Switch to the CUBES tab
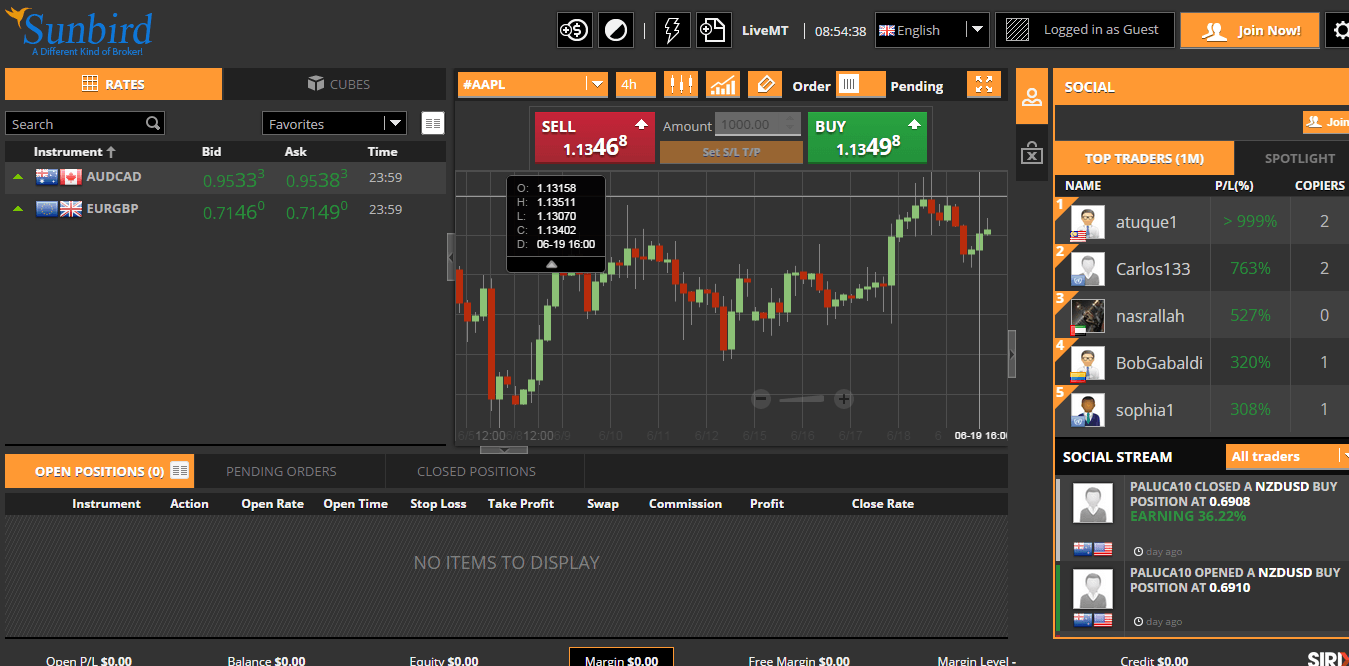Screen dimensions: 1349x666 (335, 84)
